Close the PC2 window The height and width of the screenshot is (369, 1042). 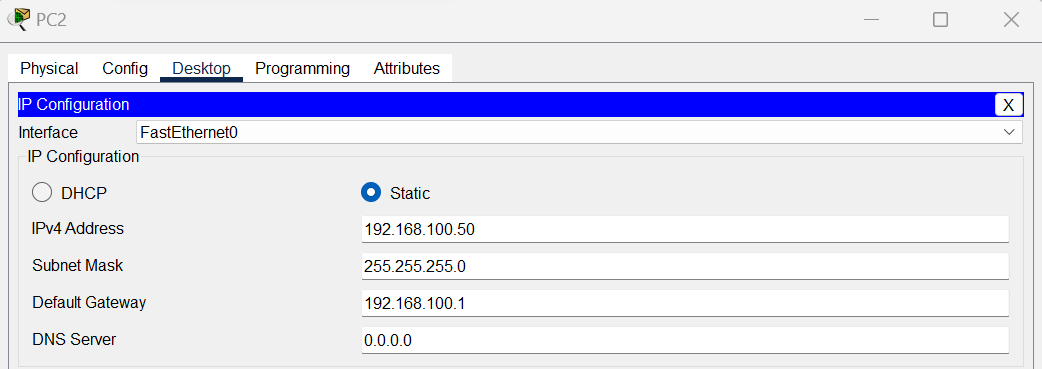(x=1011, y=20)
